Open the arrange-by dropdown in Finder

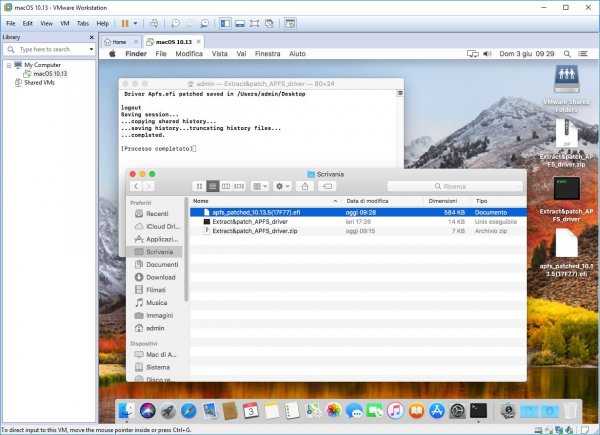pyautogui.click(x=258, y=186)
